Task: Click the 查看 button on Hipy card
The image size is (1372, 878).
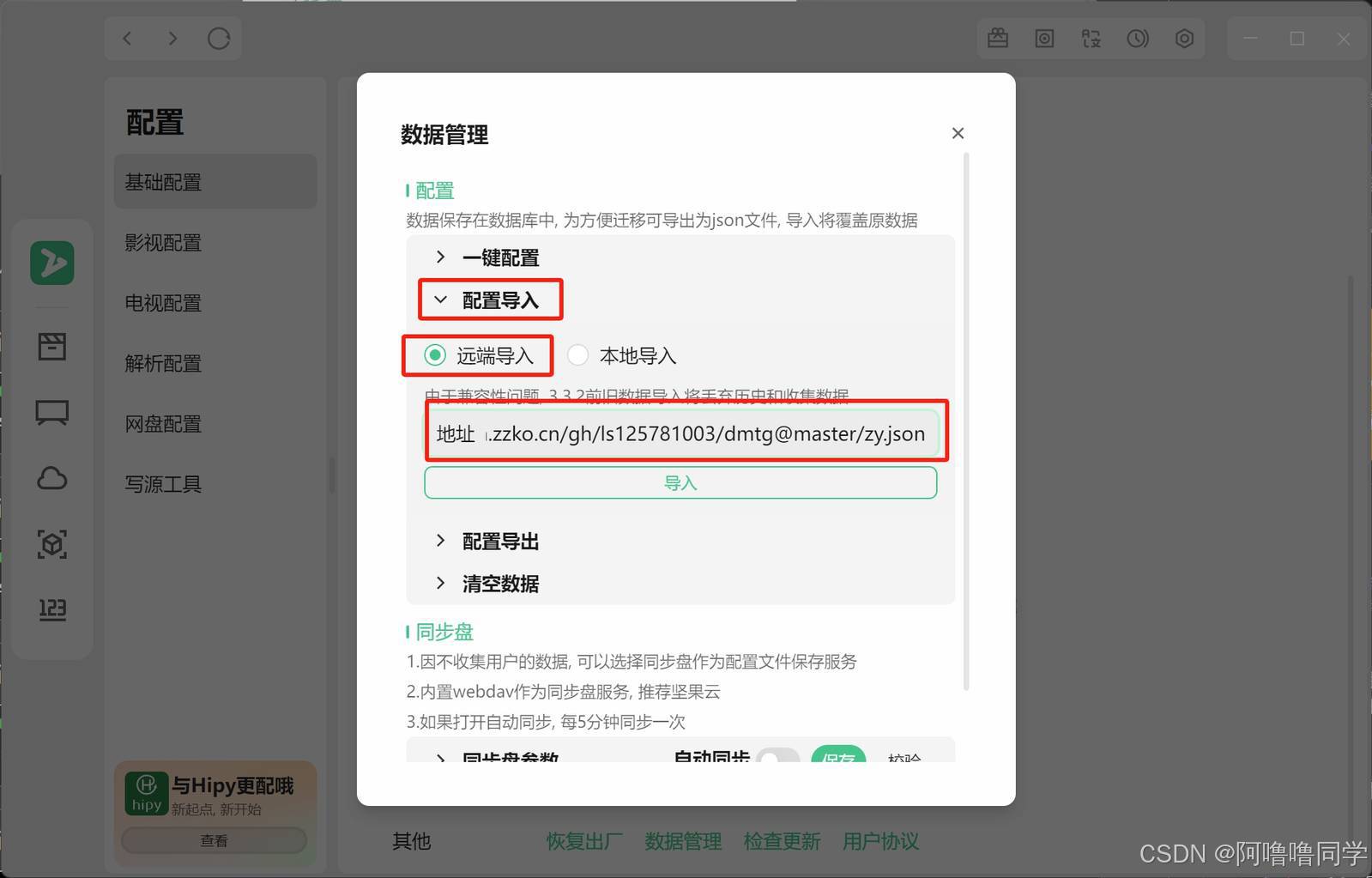Action: [214, 840]
